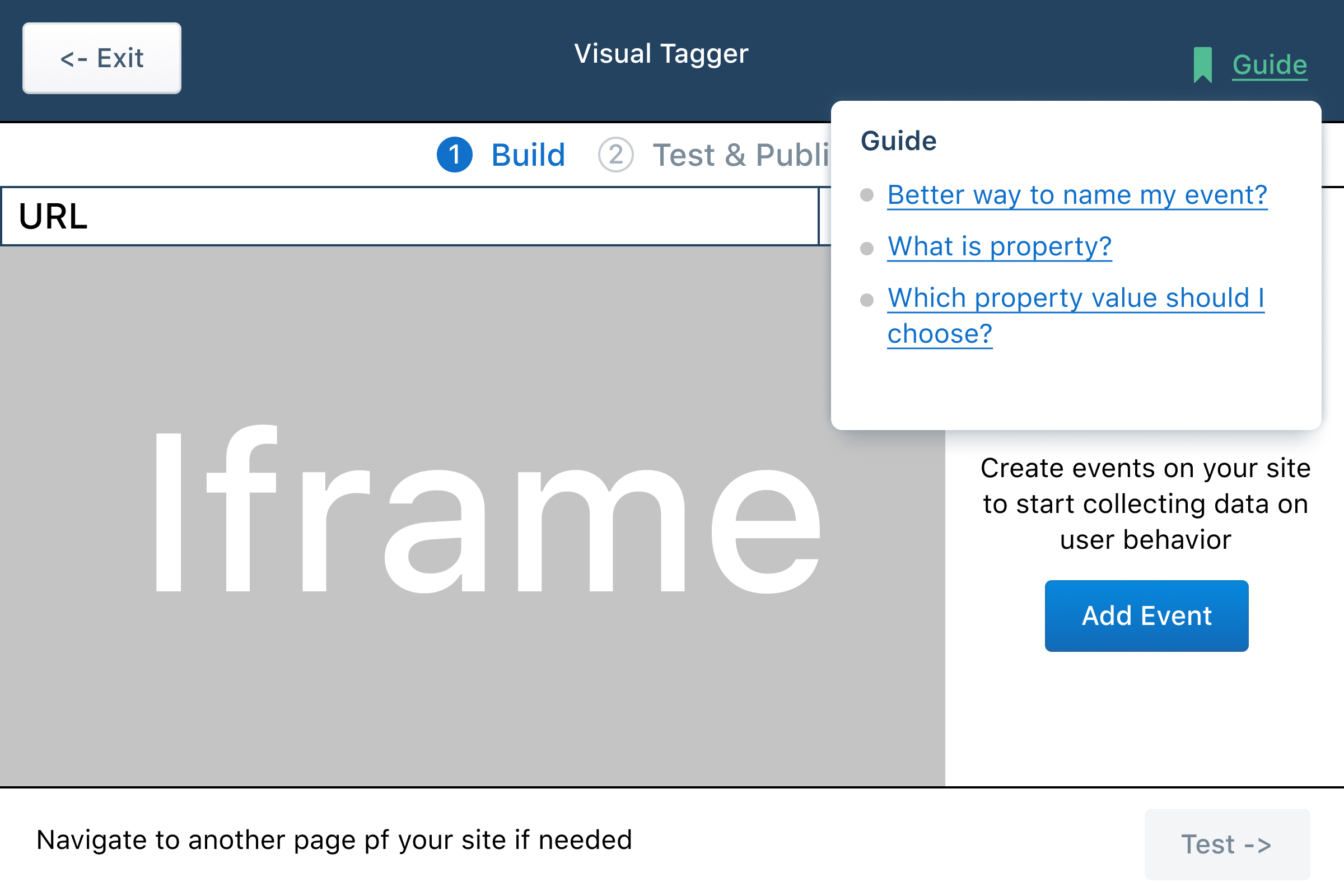Click inside the Iframe preview area
1344x896 pixels.
pyautogui.click(x=472, y=516)
